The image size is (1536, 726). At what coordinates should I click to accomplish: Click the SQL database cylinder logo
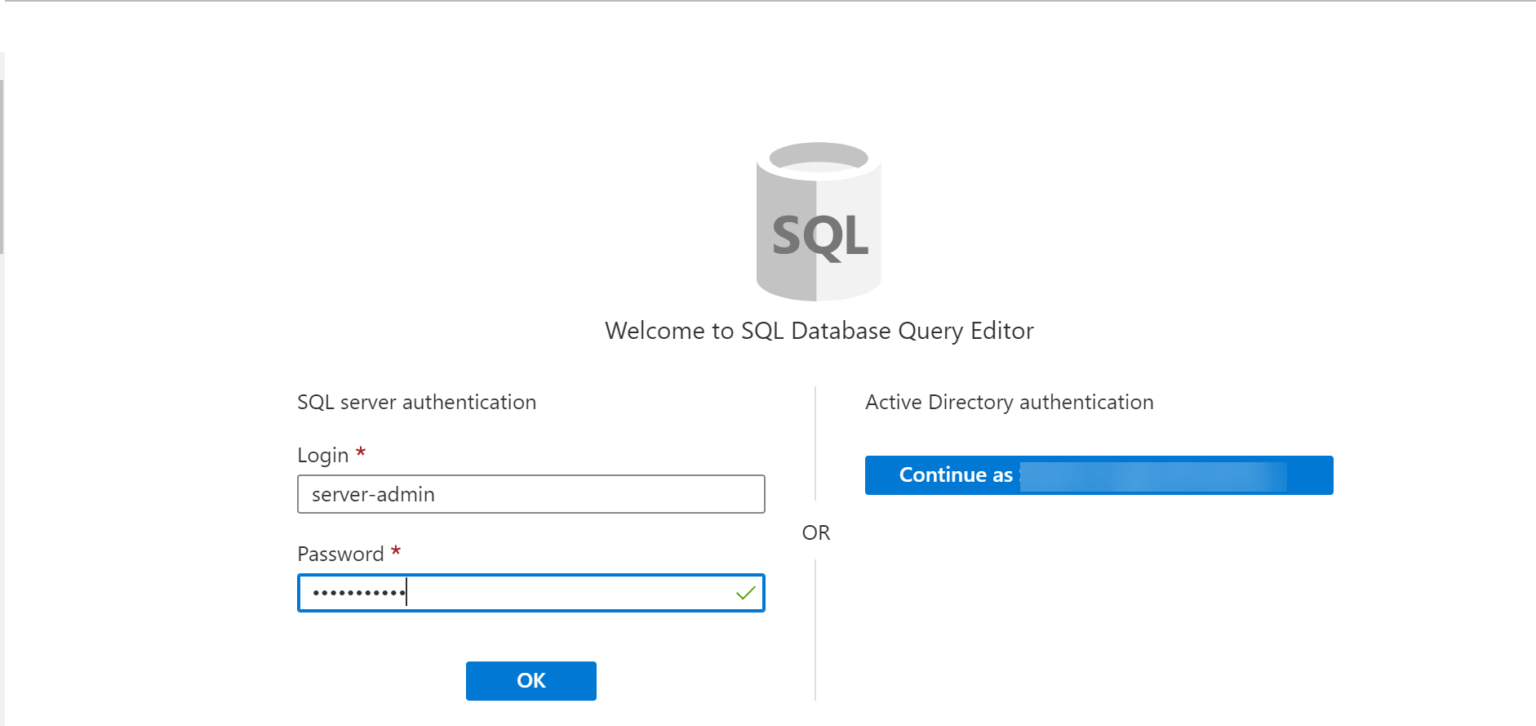click(x=818, y=222)
